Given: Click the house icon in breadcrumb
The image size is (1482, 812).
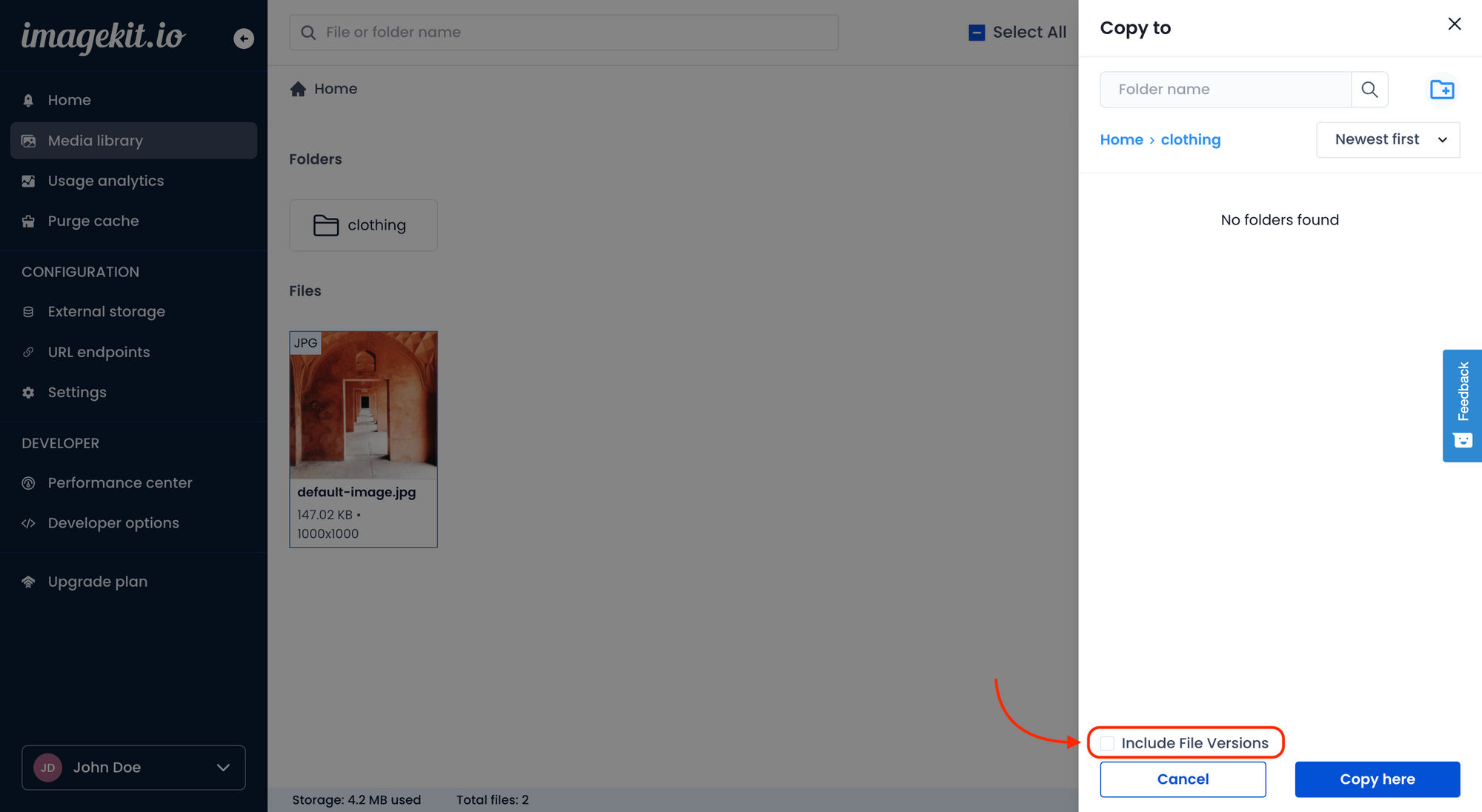Looking at the screenshot, I should point(298,89).
